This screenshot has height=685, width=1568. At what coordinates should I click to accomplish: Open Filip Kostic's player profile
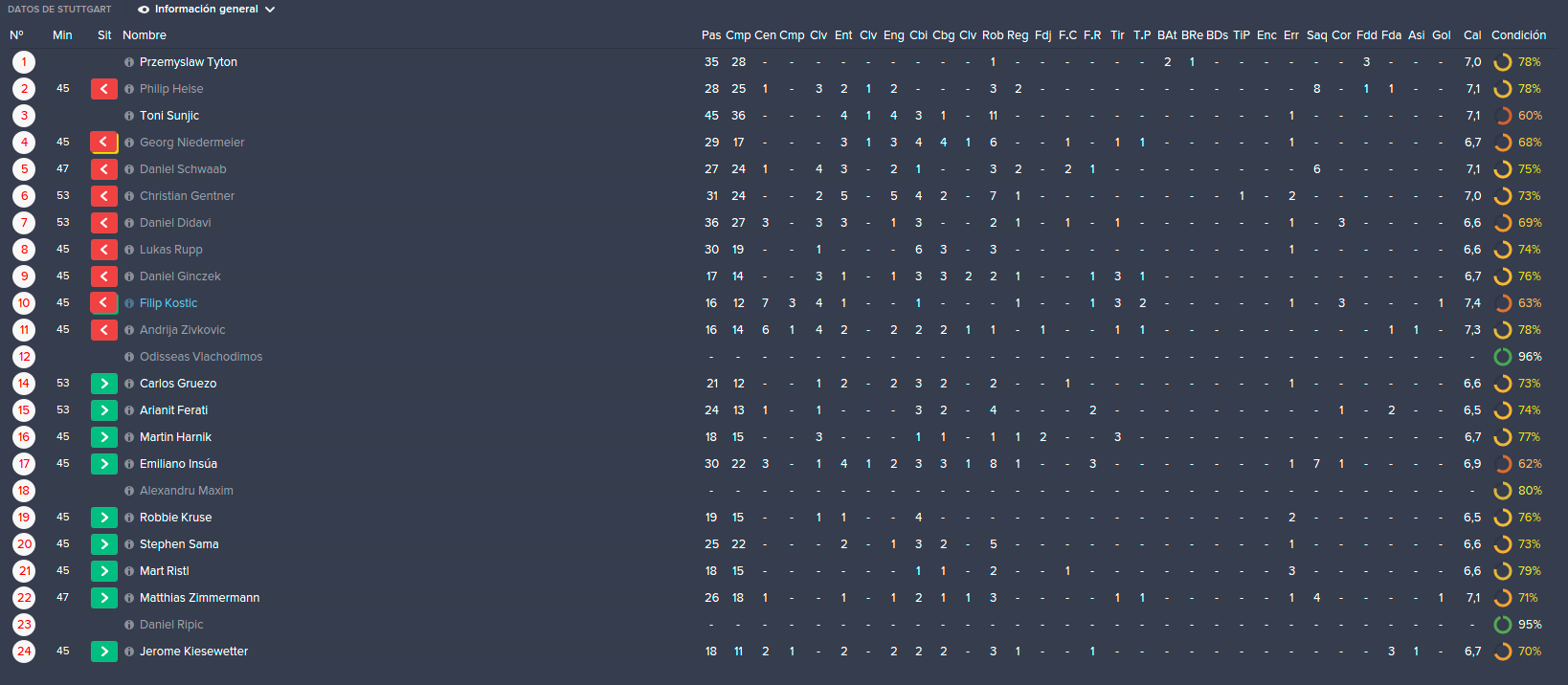coord(168,303)
